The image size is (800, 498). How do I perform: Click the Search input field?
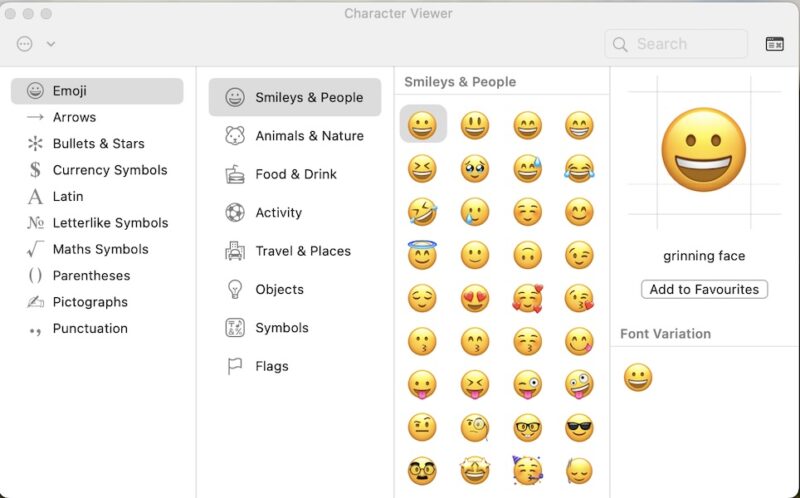pyautogui.click(x=687, y=44)
